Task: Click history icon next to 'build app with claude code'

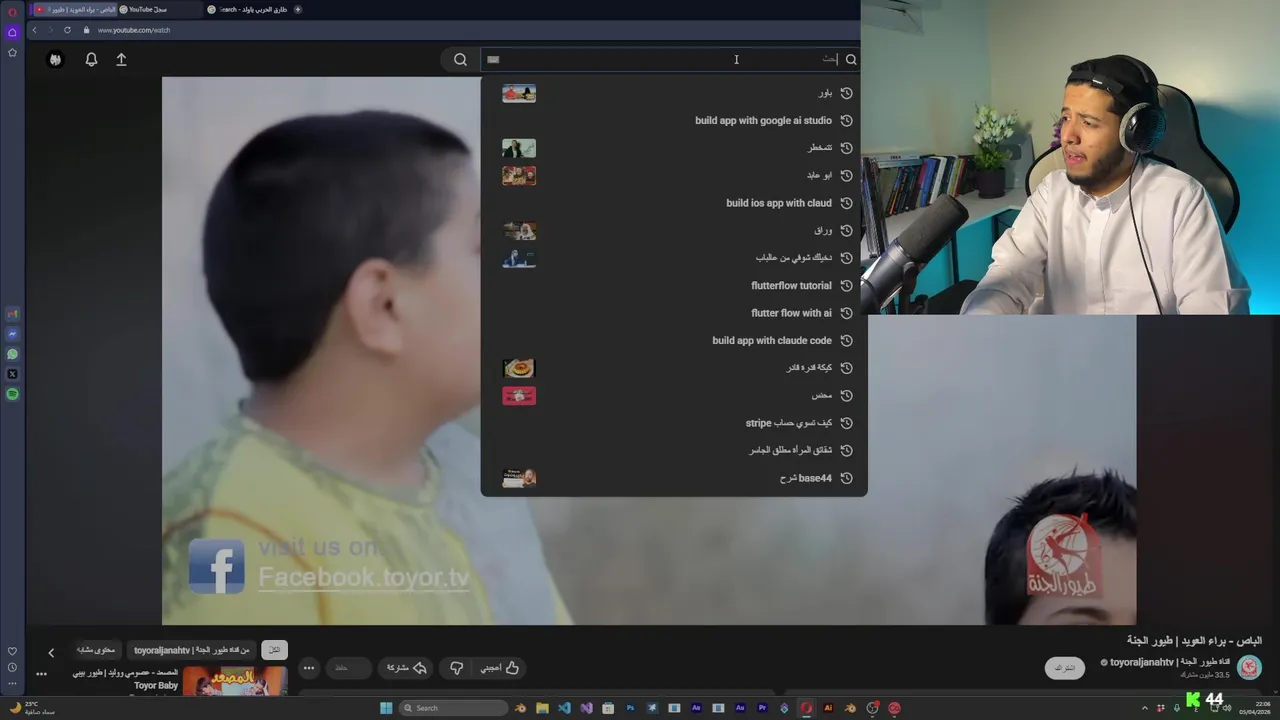Action: pos(846,340)
